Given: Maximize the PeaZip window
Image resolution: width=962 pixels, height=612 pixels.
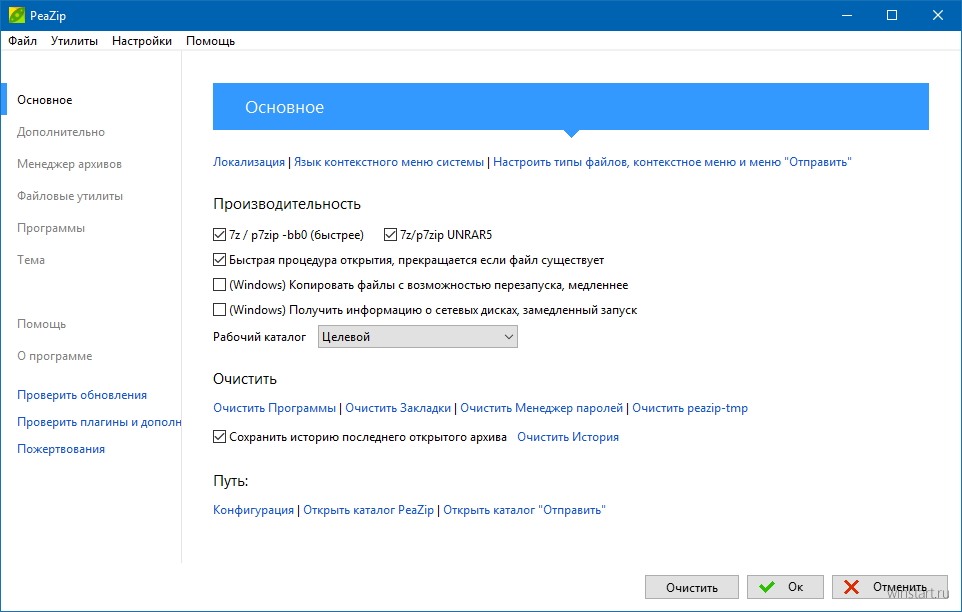Looking at the screenshot, I should coord(892,15).
